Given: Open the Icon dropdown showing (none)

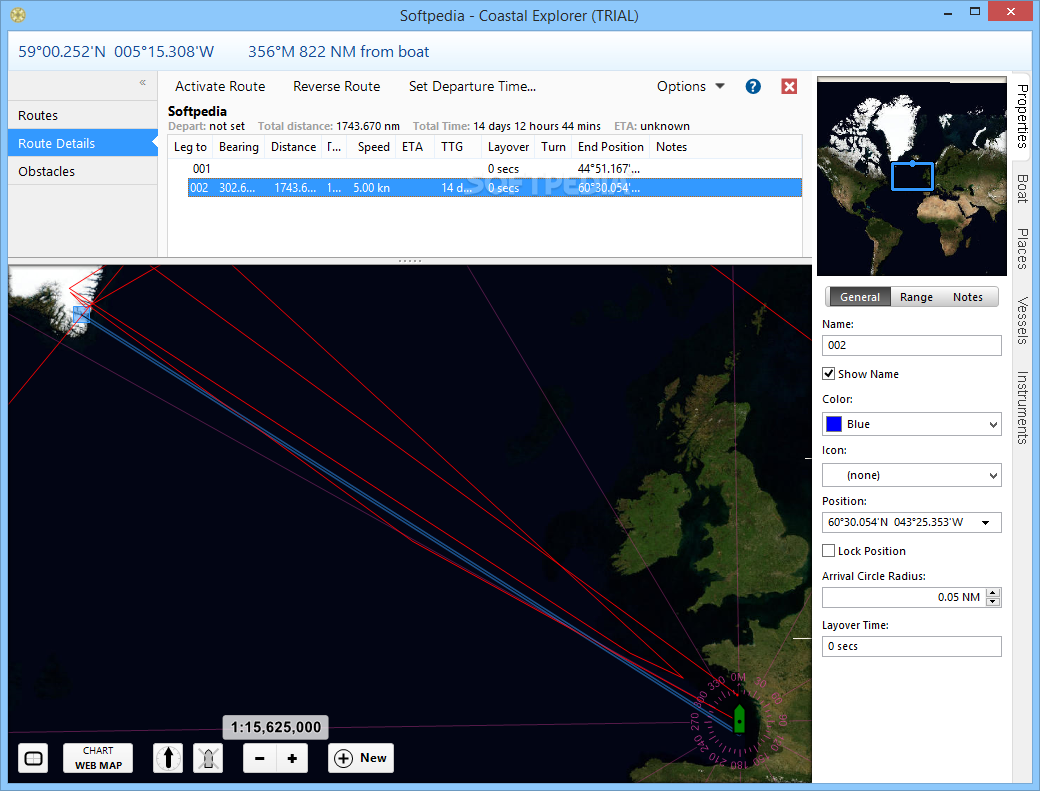Looking at the screenshot, I should click(x=911, y=475).
